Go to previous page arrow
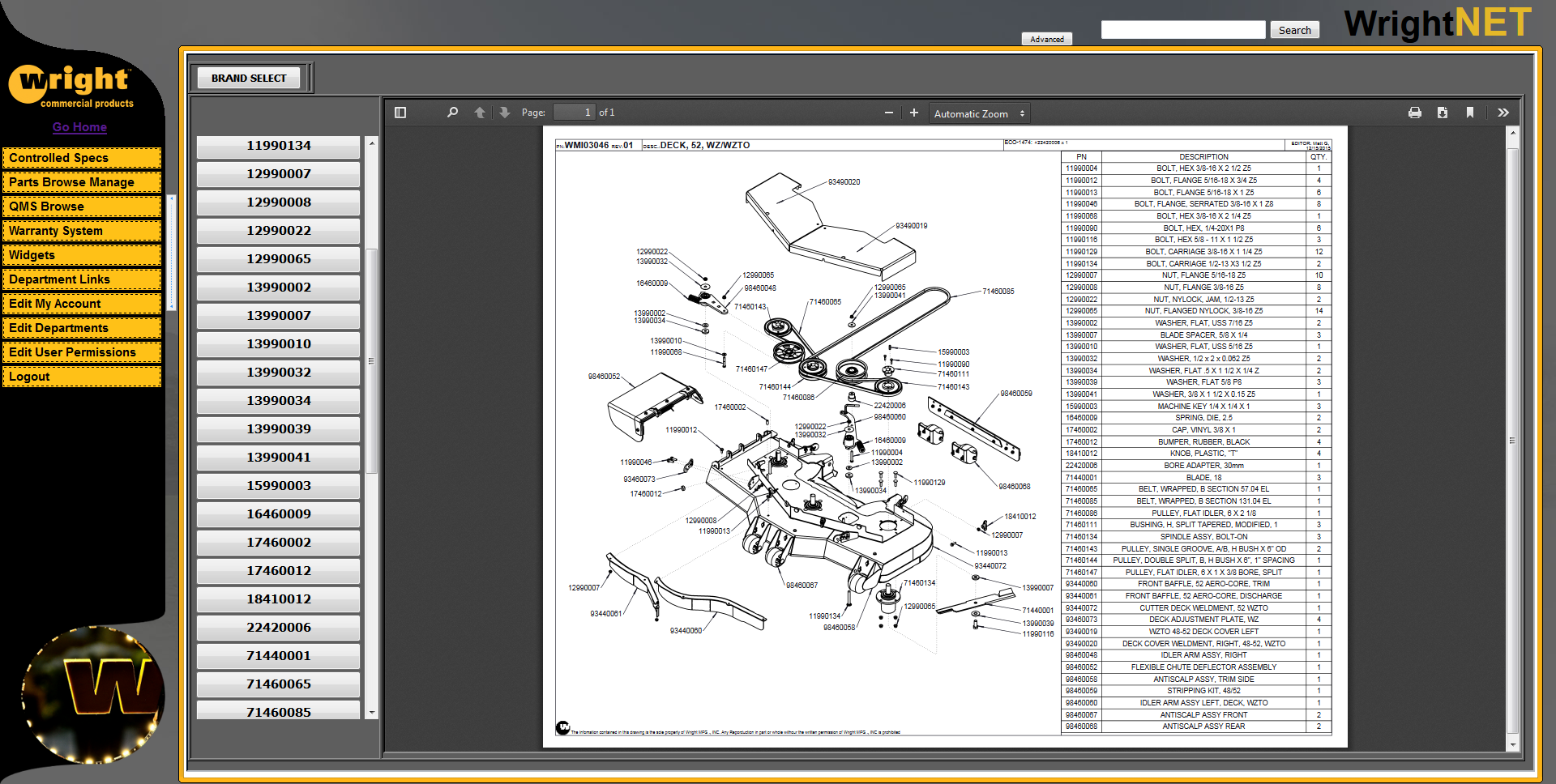 [x=480, y=113]
